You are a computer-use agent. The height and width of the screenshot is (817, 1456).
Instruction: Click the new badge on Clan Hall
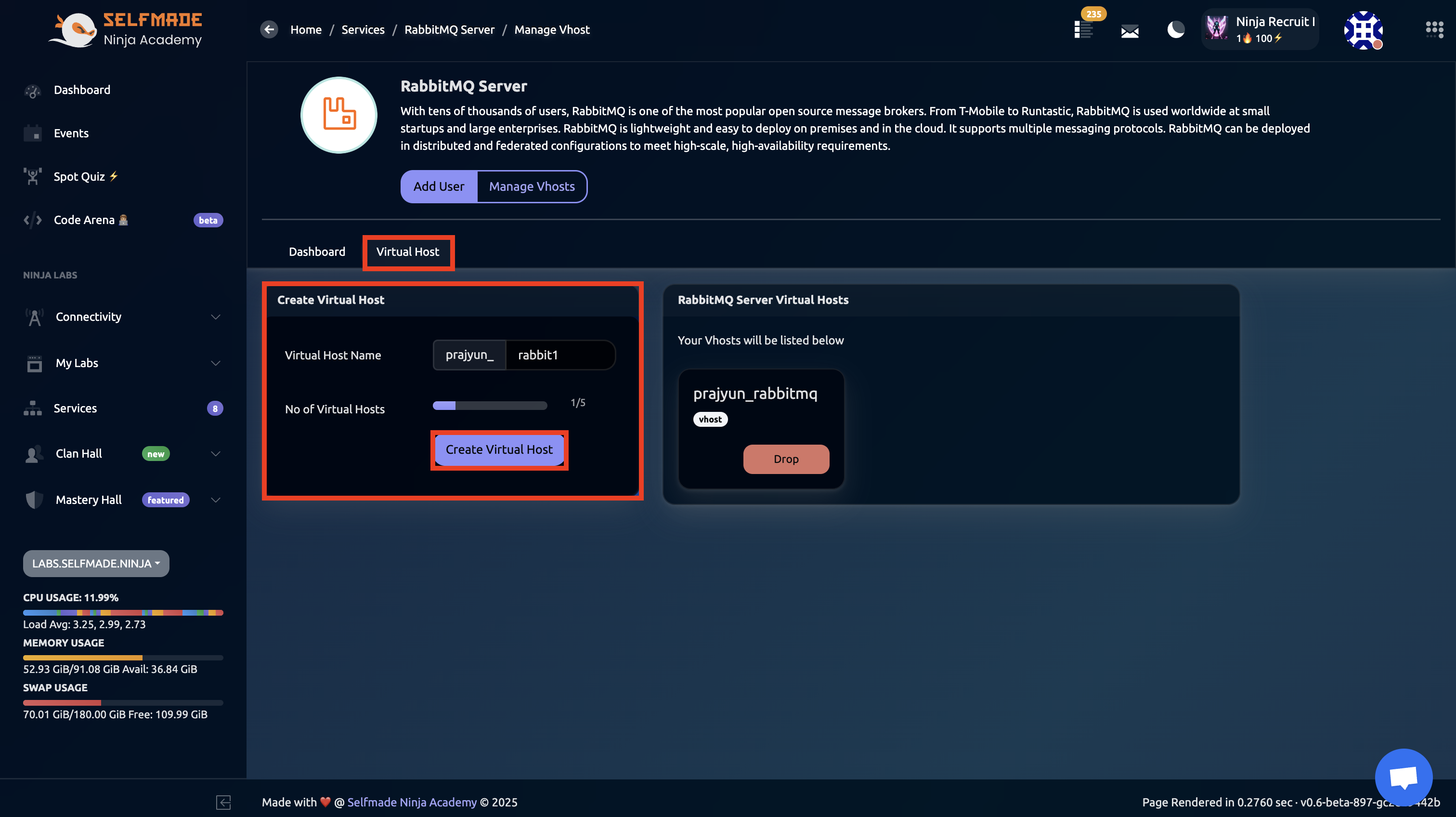tap(156, 454)
